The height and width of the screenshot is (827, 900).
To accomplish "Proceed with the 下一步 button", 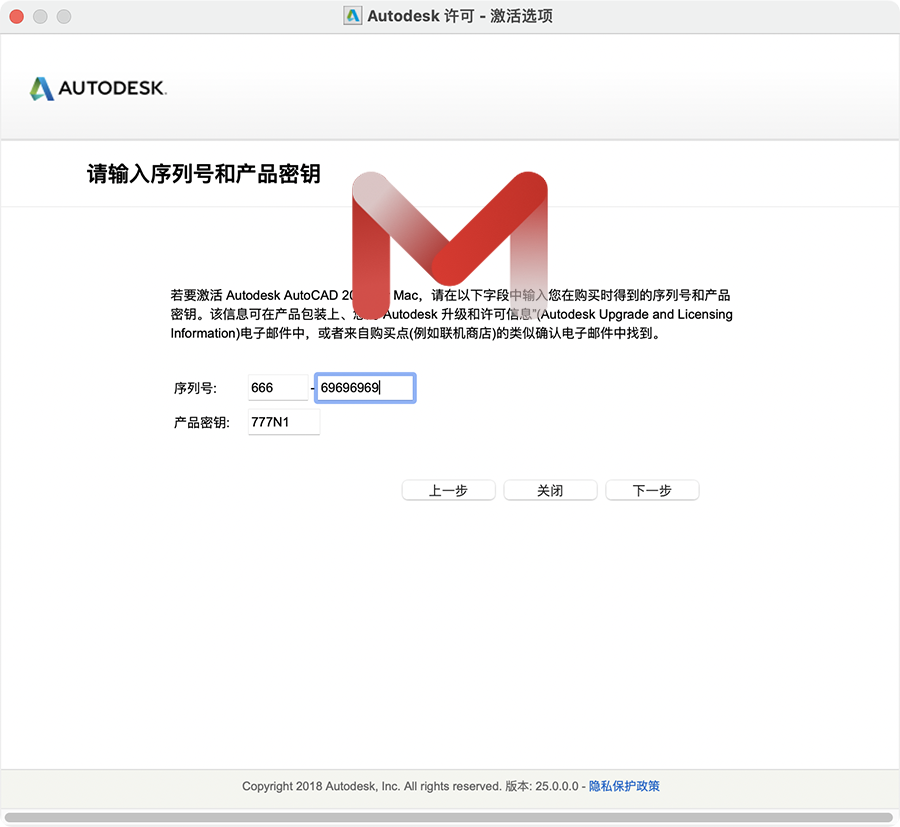I will [652, 491].
